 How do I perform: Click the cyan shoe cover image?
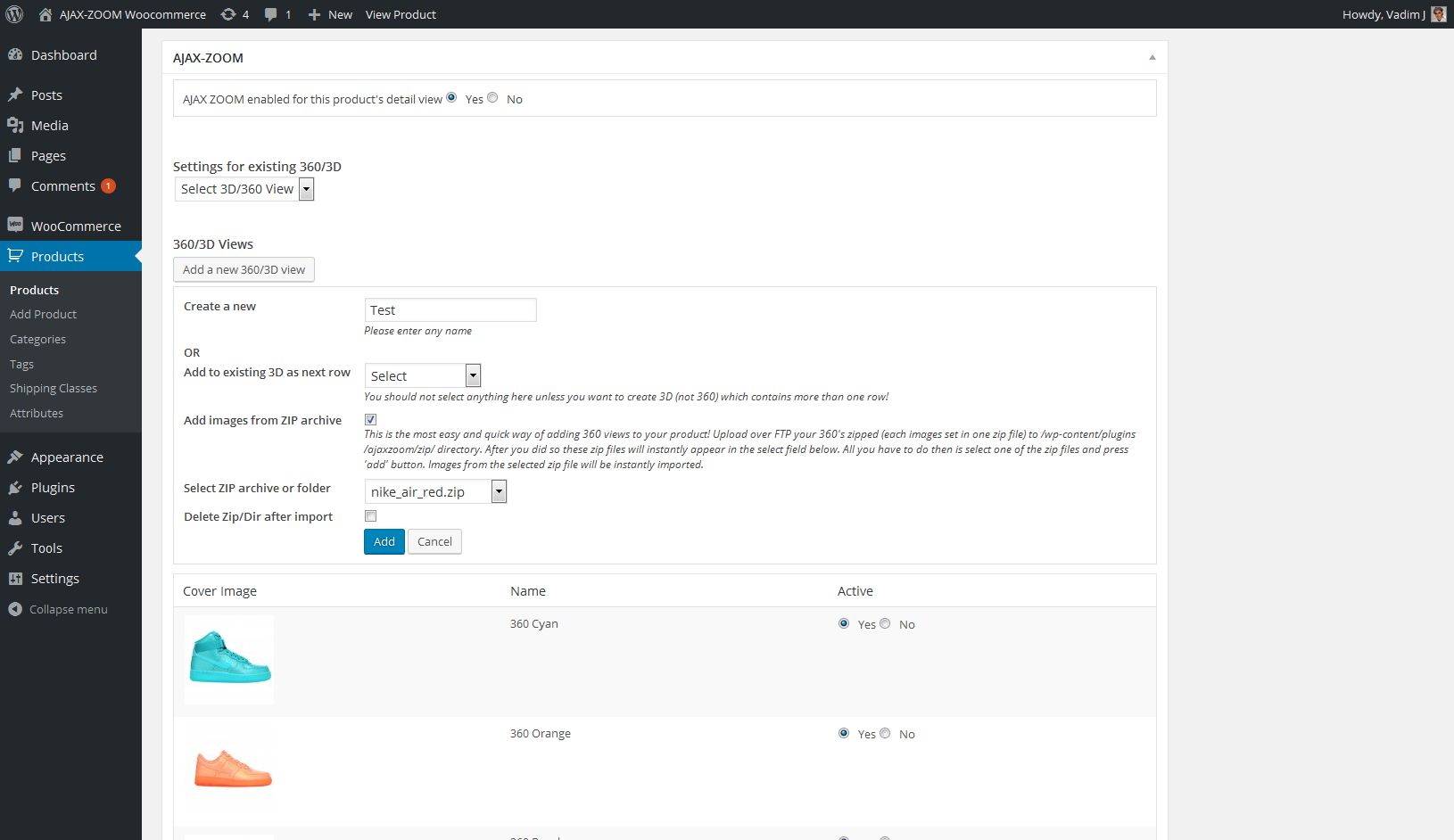click(229, 659)
